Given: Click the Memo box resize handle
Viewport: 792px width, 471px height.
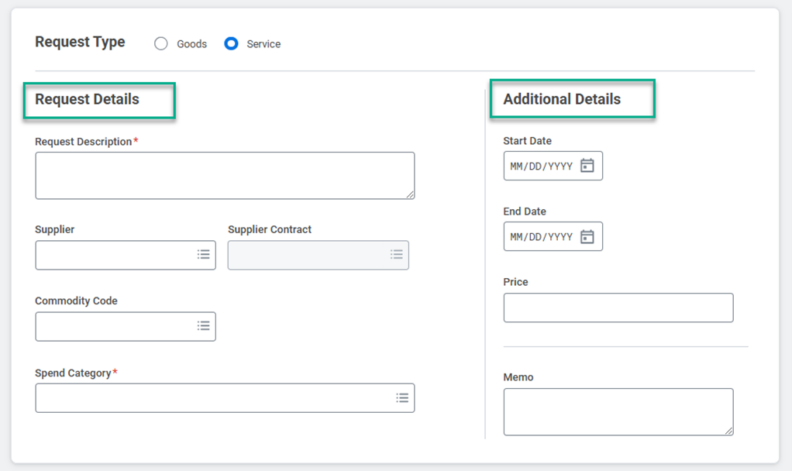Looking at the screenshot, I should 728,430.
